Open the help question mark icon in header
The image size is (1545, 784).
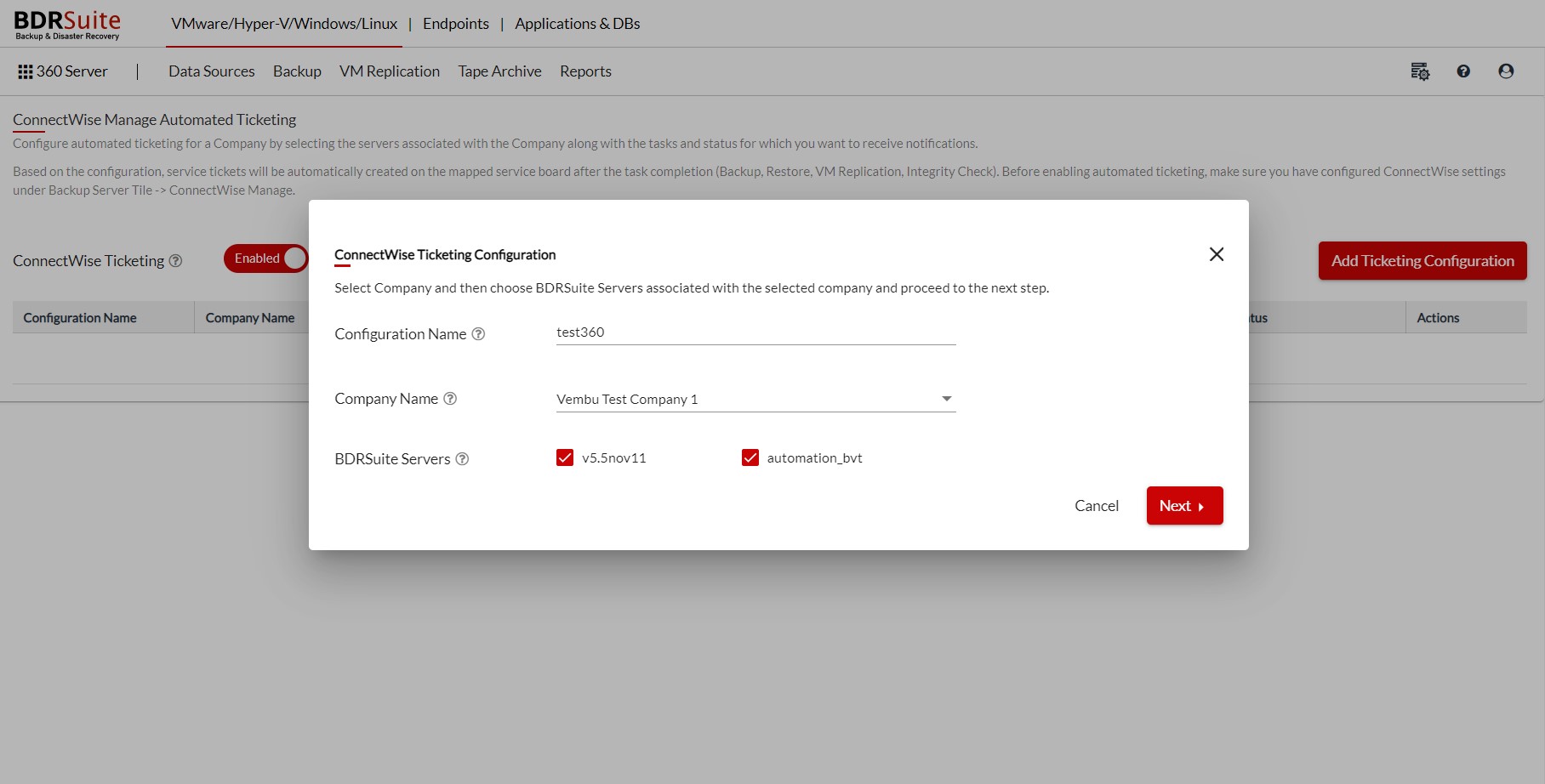[1463, 71]
